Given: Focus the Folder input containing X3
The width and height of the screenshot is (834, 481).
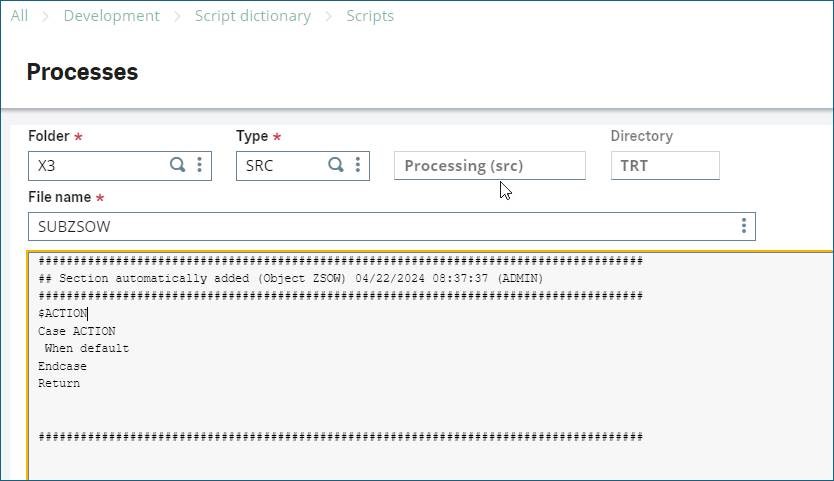Looking at the screenshot, I should pos(98,166).
